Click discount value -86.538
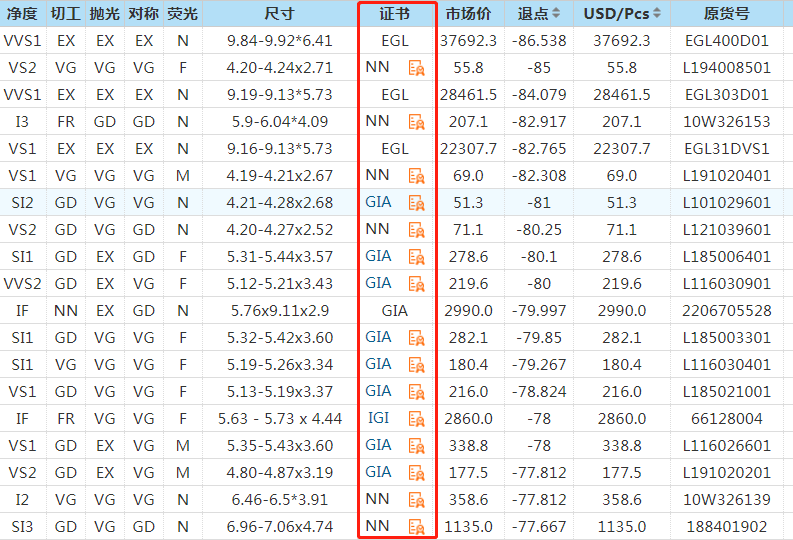This screenshot has height=540, width=793. tap(539, 40)
